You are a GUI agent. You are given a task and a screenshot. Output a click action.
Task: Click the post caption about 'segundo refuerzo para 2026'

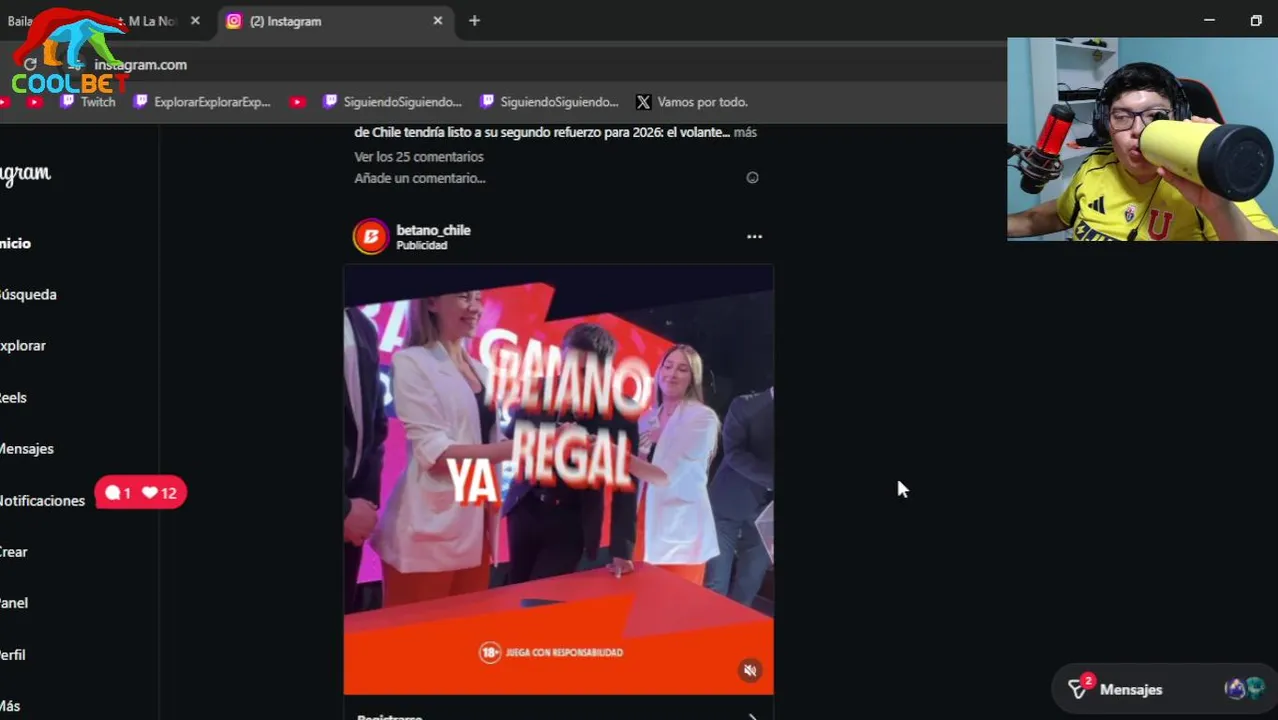(x=542, y=132)
